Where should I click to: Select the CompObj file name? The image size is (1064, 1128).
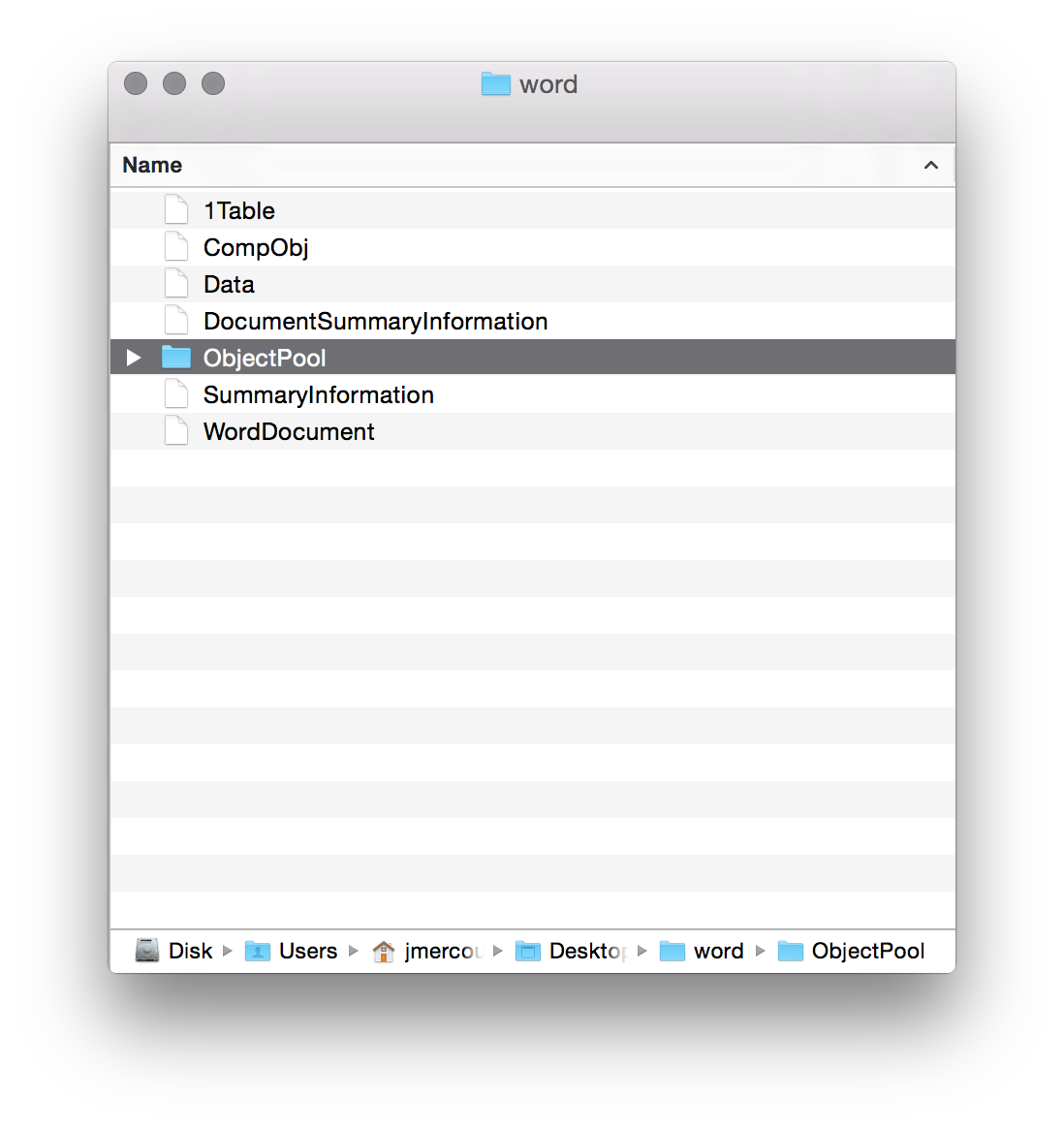point(256,248)
